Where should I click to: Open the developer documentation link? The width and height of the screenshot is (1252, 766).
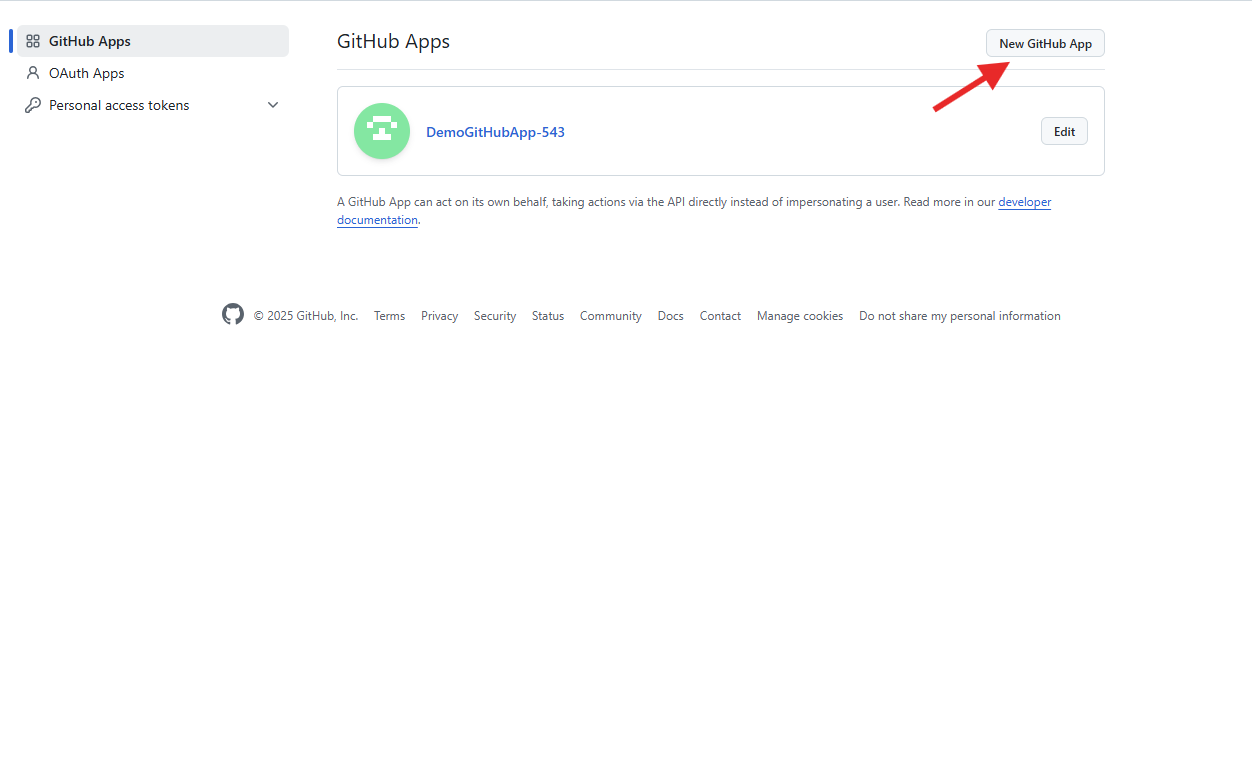(x=1024, y=201)
